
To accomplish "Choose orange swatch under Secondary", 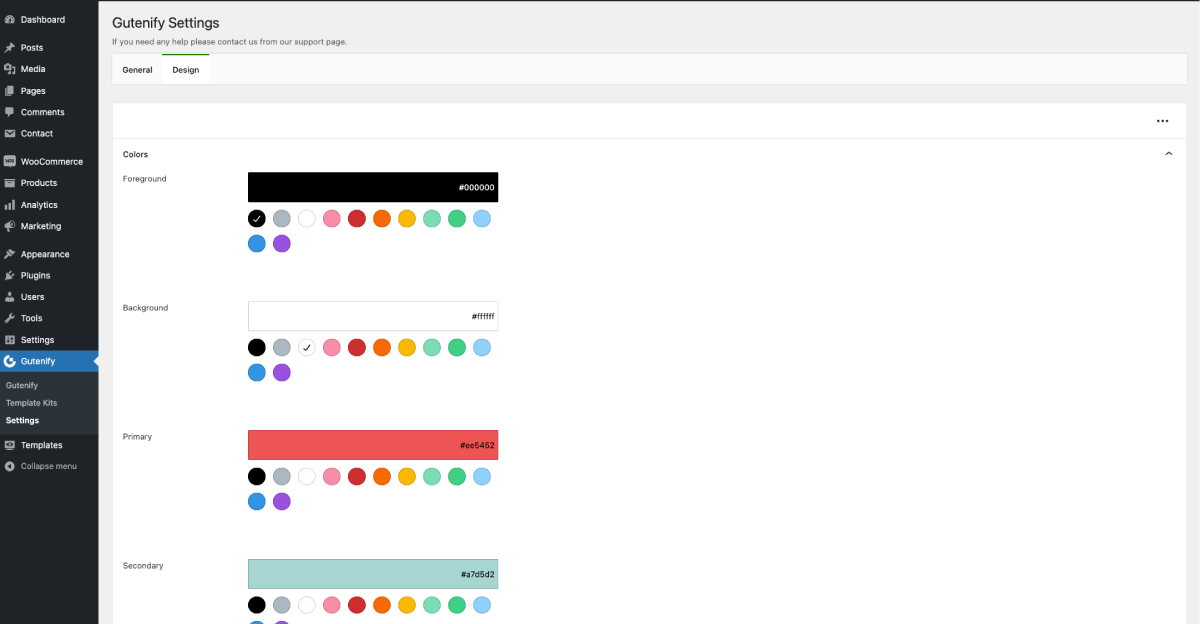I will pyautogui.click(x=382, y=605).
